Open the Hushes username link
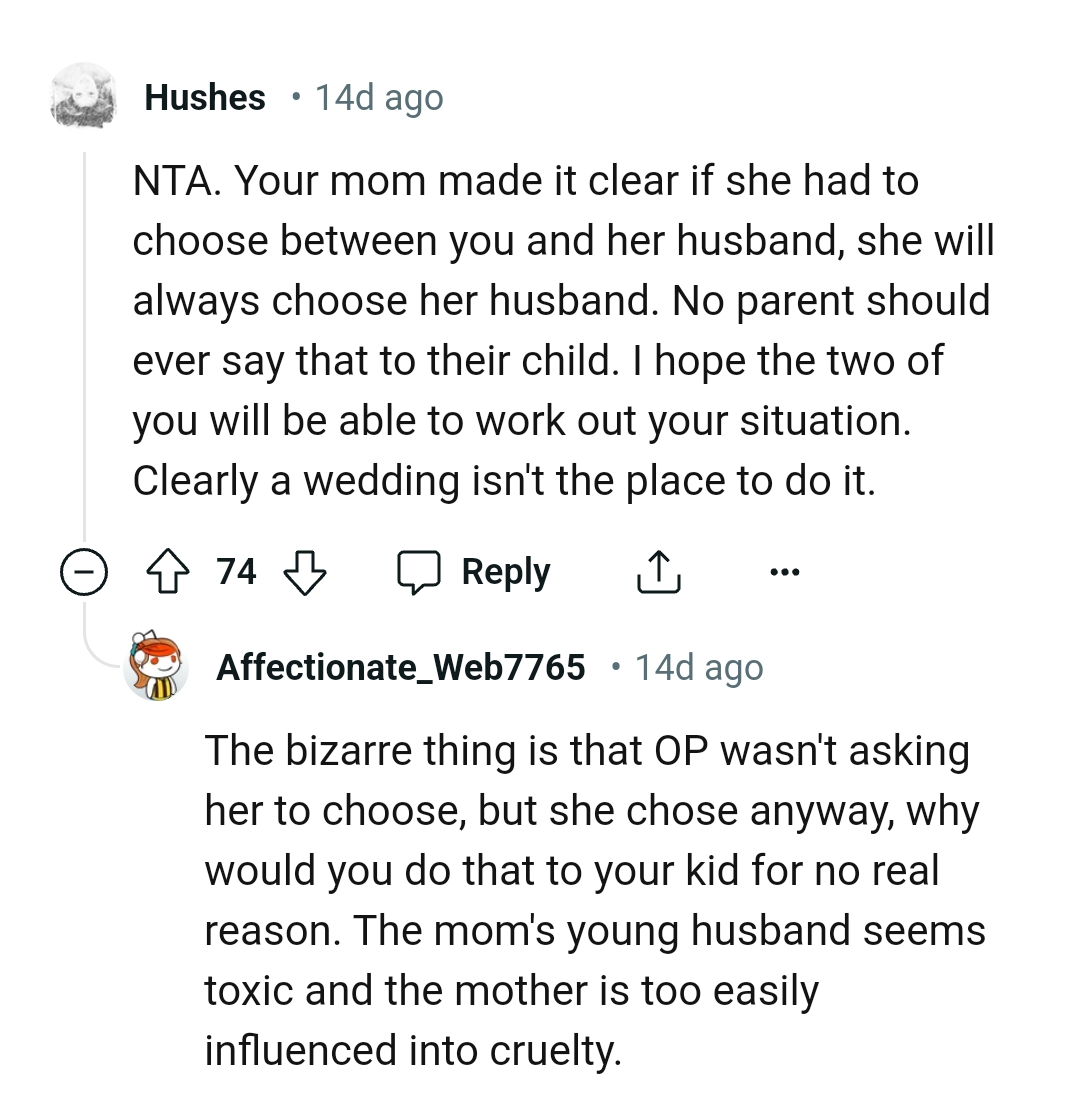The width and height of the screenshot is (1079, 1109). [205, 98]
